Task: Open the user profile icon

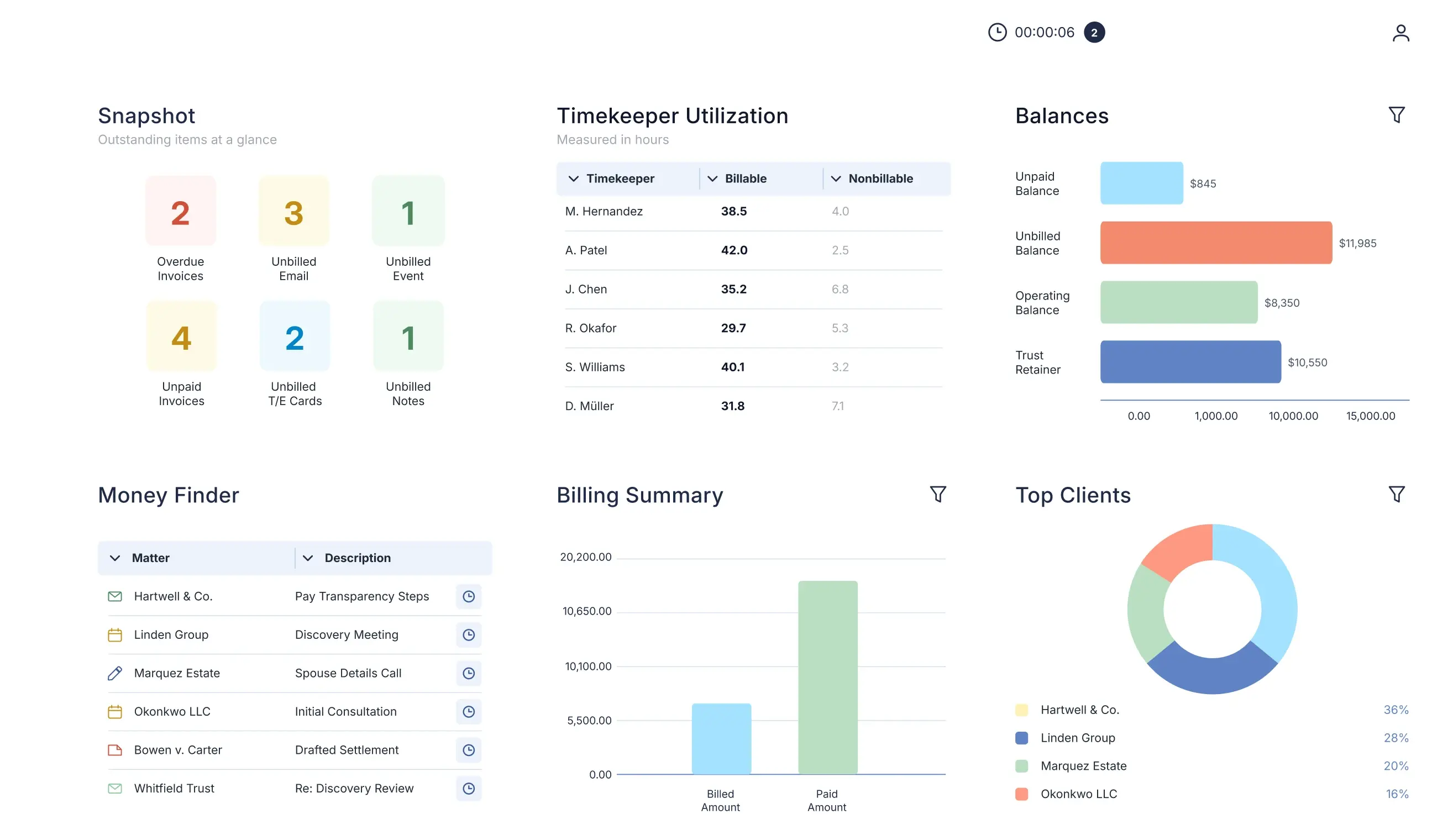Action: point(1400,33)
